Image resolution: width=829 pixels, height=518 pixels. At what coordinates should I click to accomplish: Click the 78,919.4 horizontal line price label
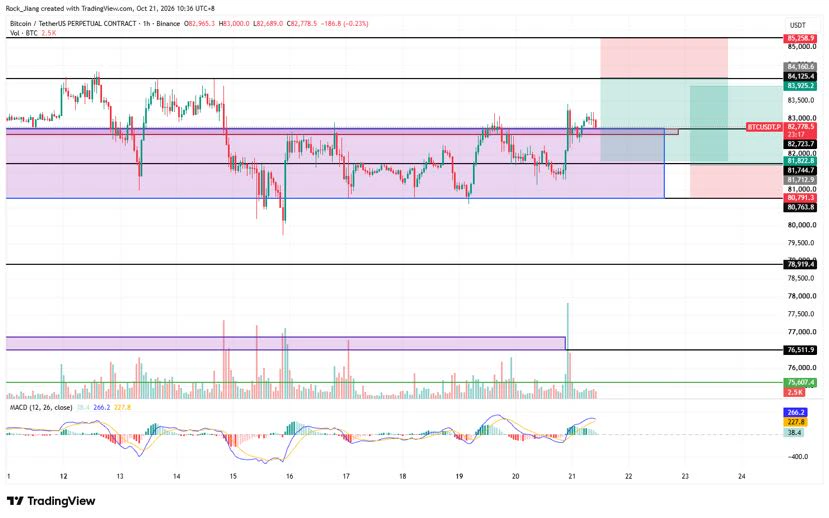[x=799, y=264]
